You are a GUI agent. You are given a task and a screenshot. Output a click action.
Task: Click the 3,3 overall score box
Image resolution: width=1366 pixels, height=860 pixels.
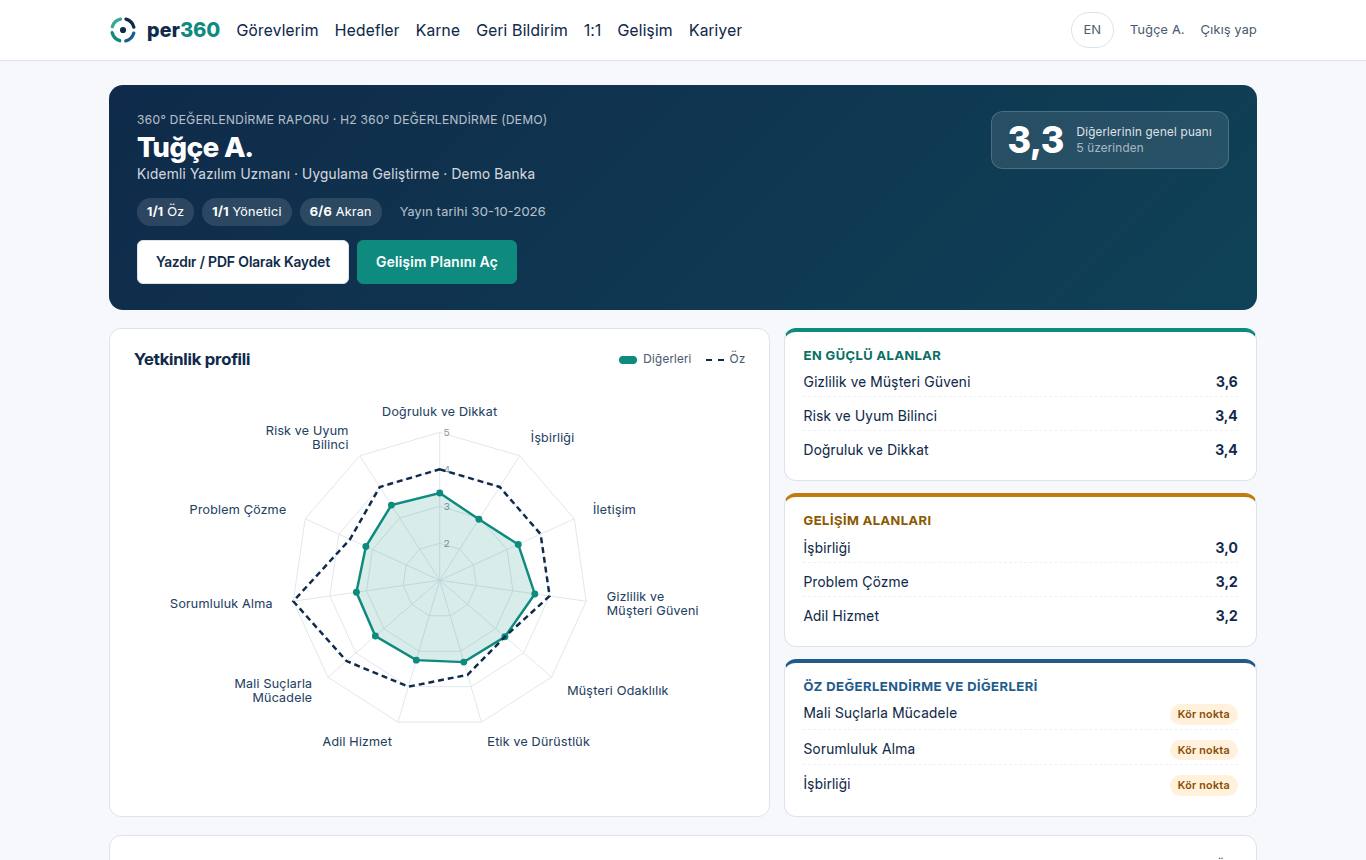(1110, 140)
